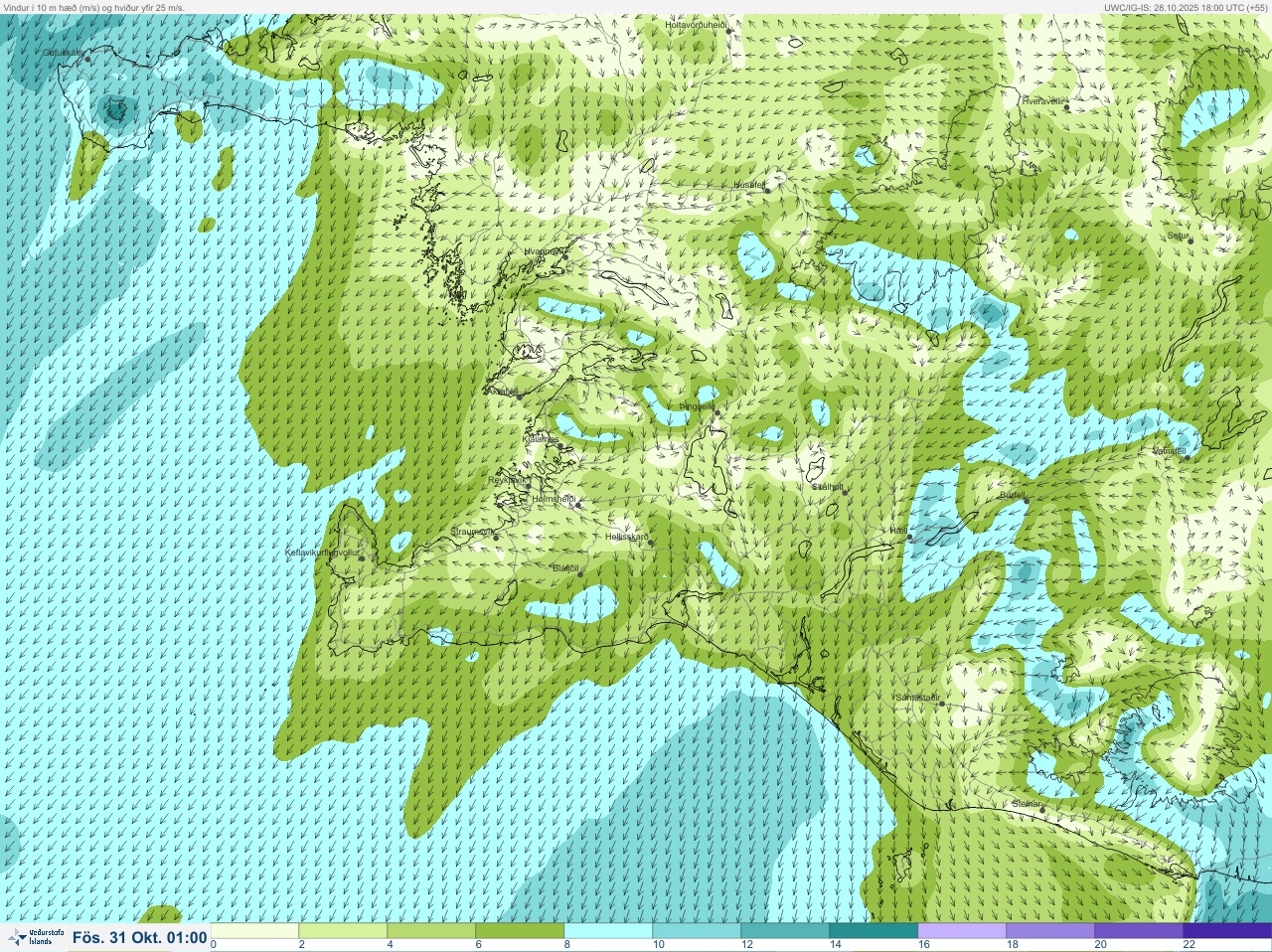Screen dimensions: 1272x952
Task: Select the 4–6 m/s green legend swatch
Action: (x=431, y=931)
